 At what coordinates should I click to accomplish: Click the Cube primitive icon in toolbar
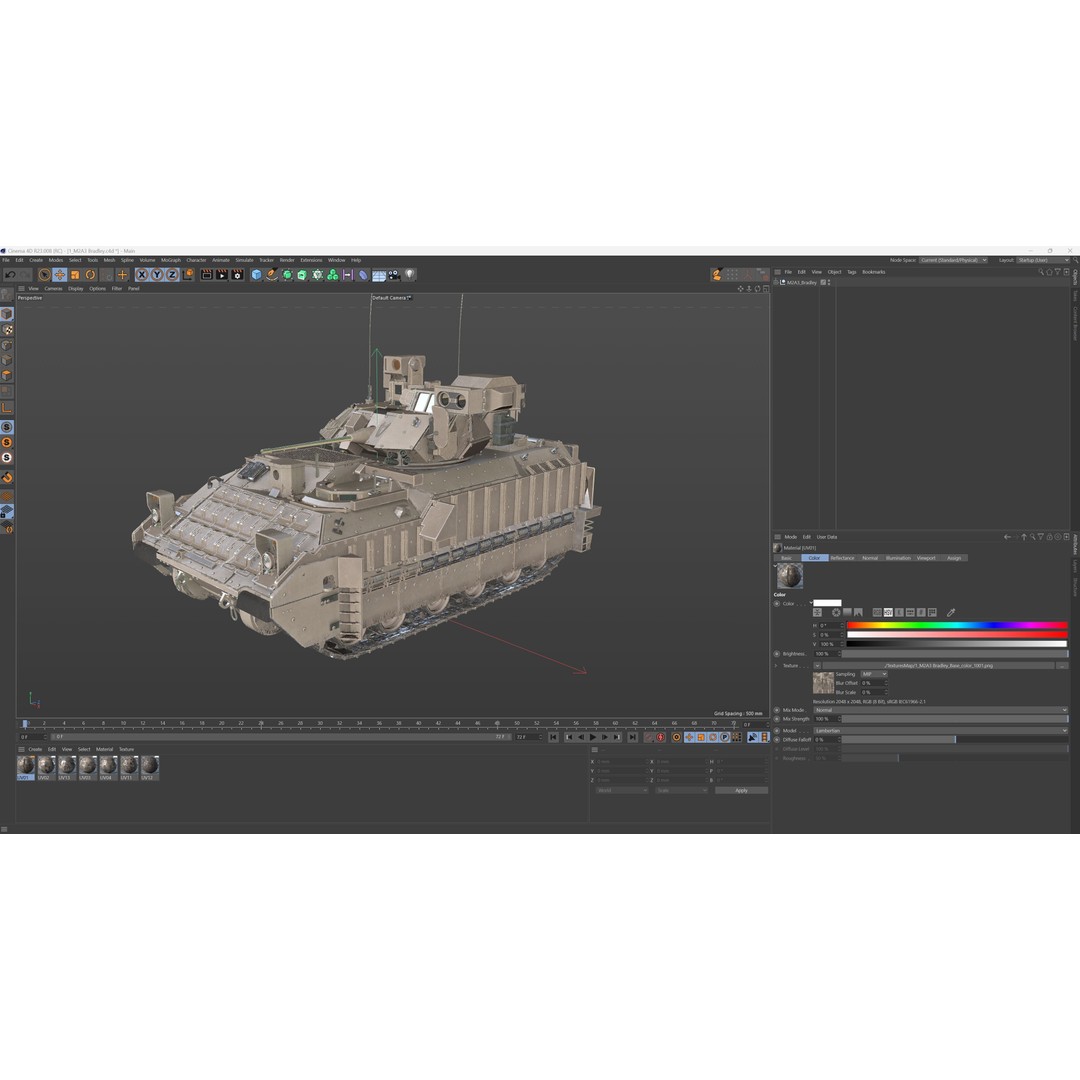pyautogui.click(x=255, y=276)
